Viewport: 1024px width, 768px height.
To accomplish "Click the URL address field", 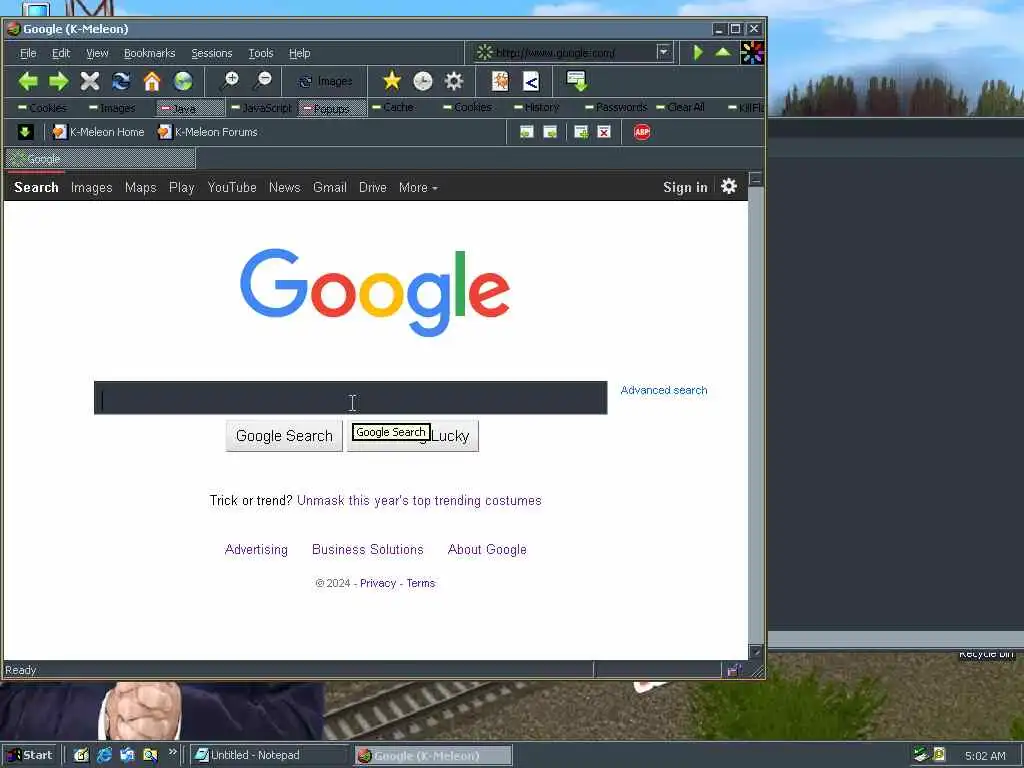I will [x=566, y=52].
